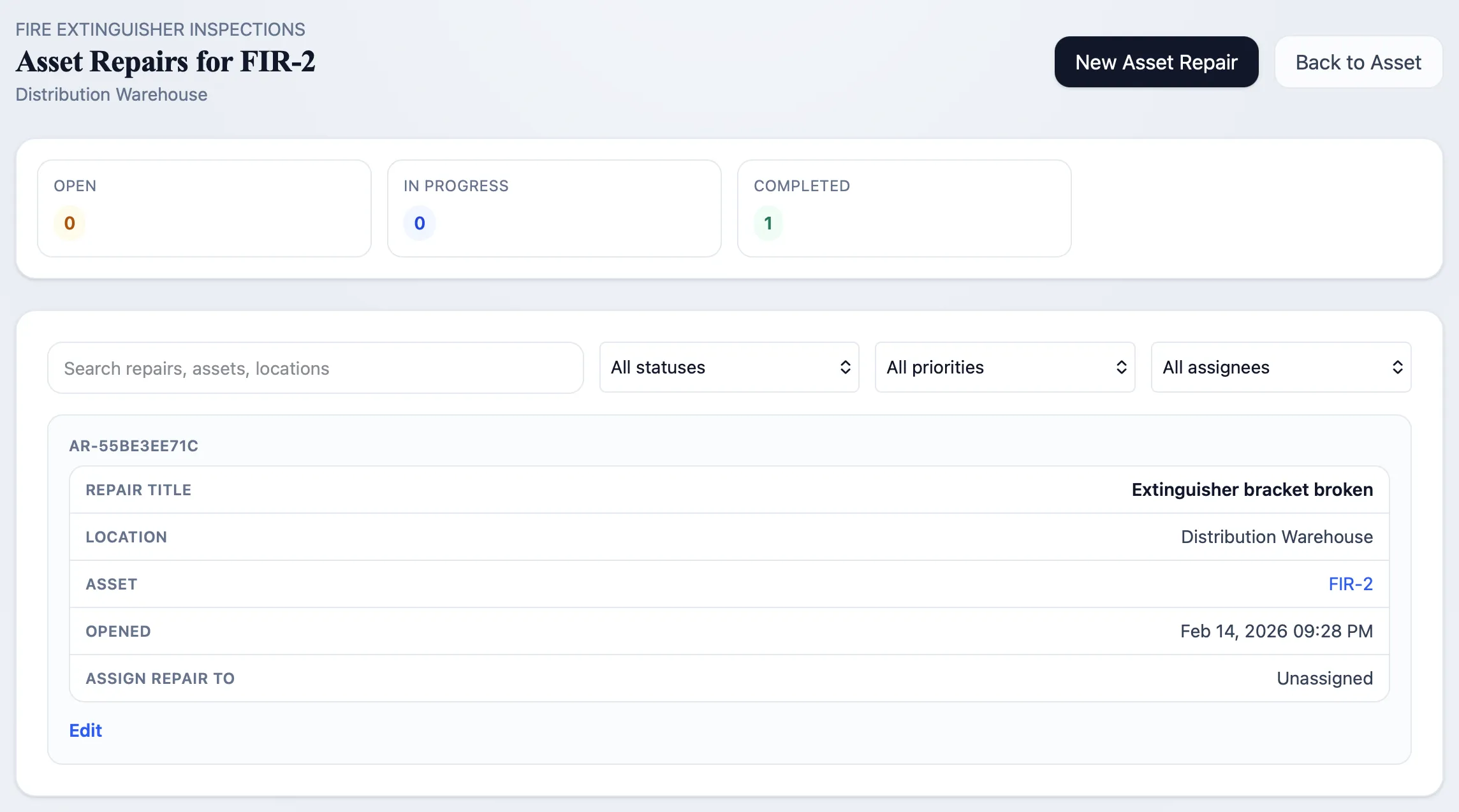Click the statuses filter chevron icon
Image resolution: width=1459 pixels, height=812 pixels.
click(846, 367)
